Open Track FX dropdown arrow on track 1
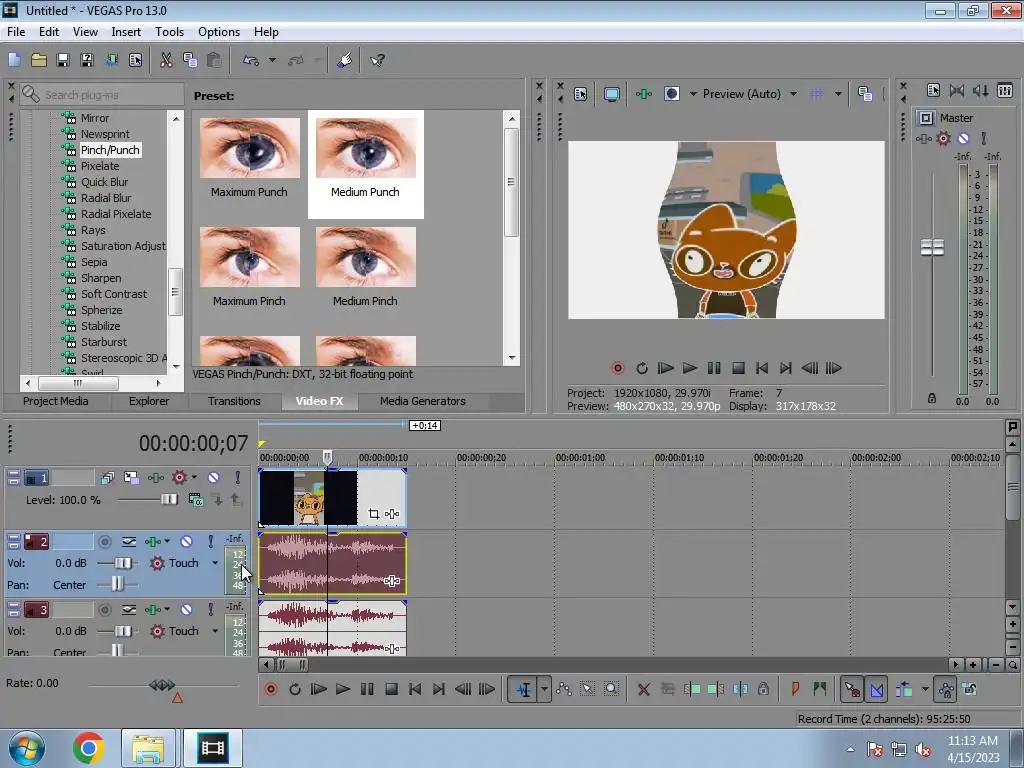 (194, 477)
